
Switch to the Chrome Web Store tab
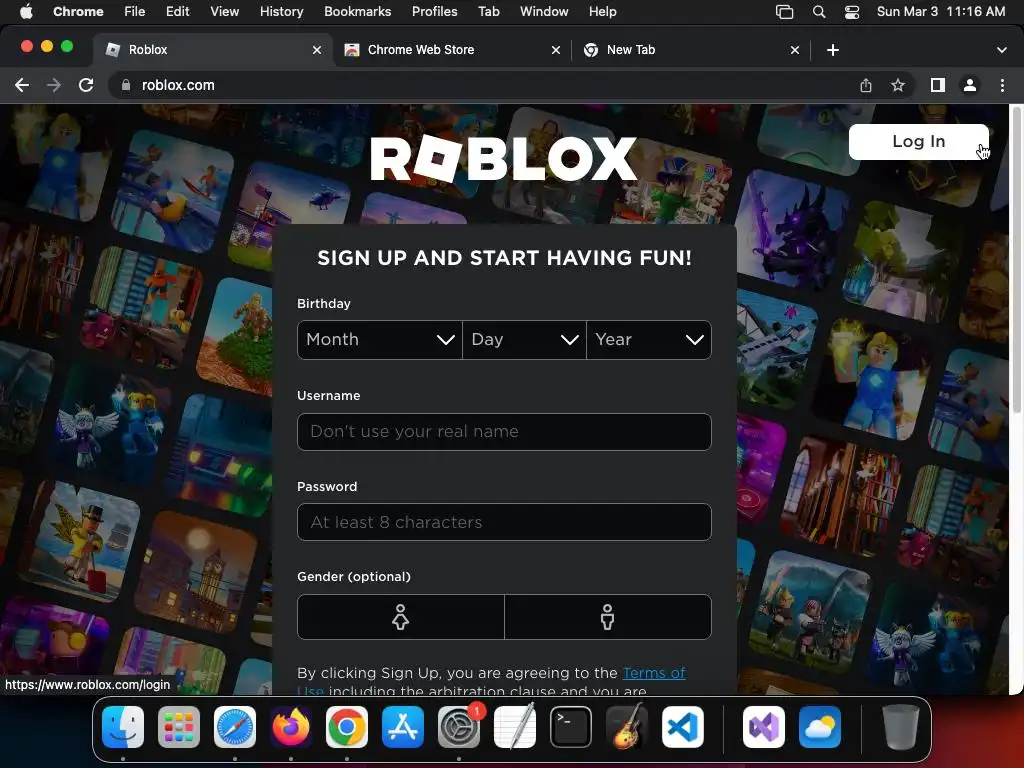click(x=453, y=50)
